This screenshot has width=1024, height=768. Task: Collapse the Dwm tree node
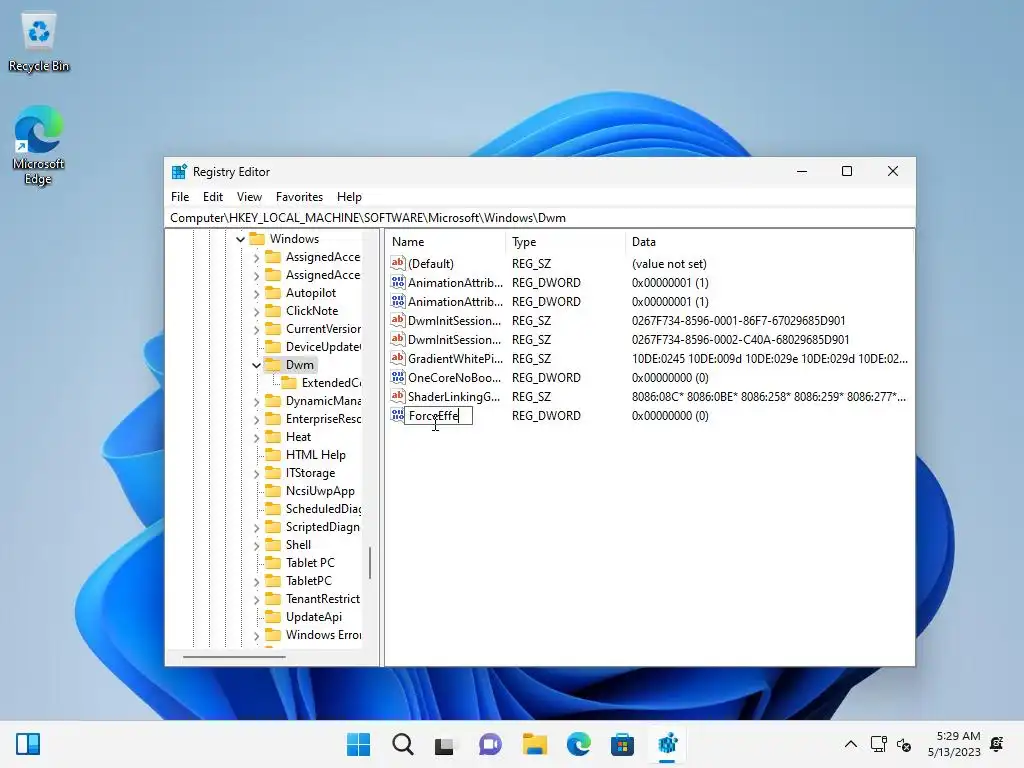tap(257, 365)
